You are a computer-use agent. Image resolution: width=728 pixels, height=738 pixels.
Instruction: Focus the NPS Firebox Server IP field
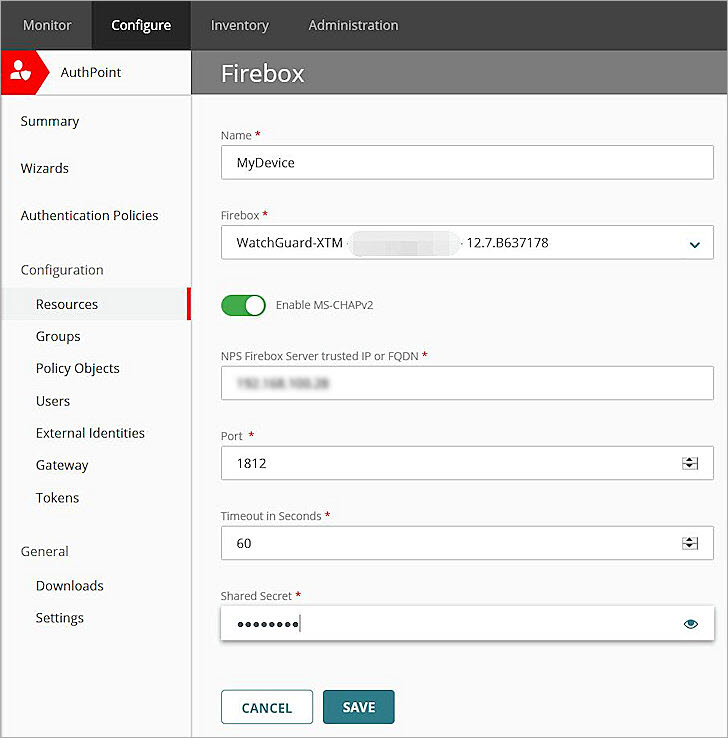466,383
